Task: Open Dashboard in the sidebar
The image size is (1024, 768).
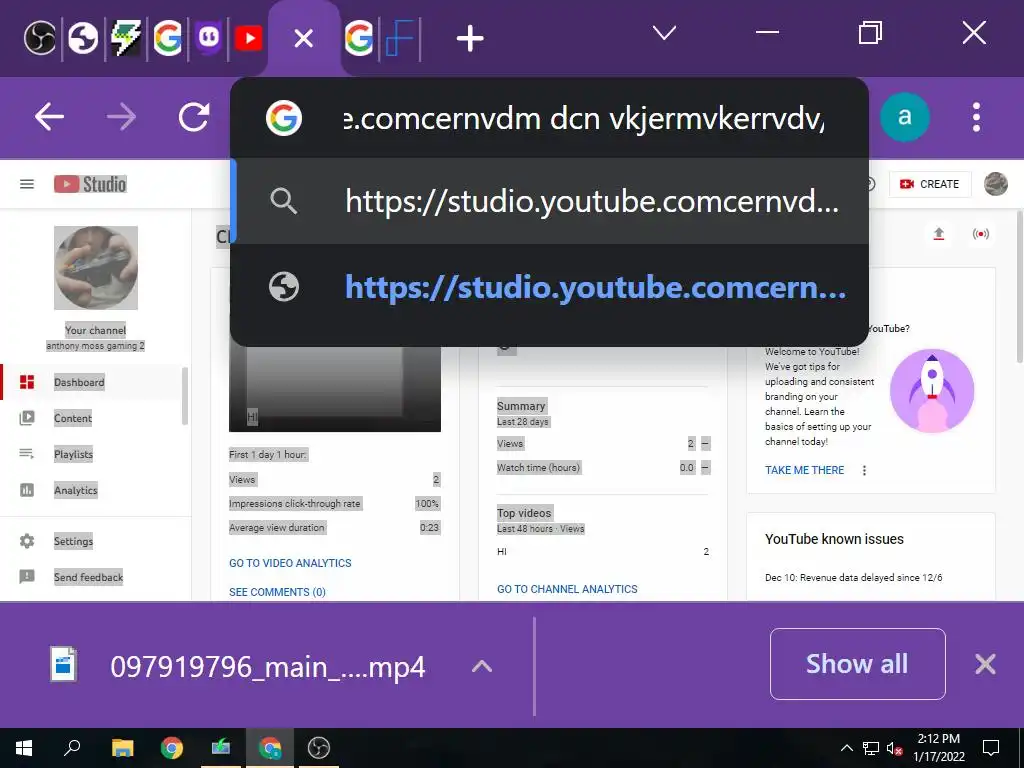Action: tap(91, 382)
